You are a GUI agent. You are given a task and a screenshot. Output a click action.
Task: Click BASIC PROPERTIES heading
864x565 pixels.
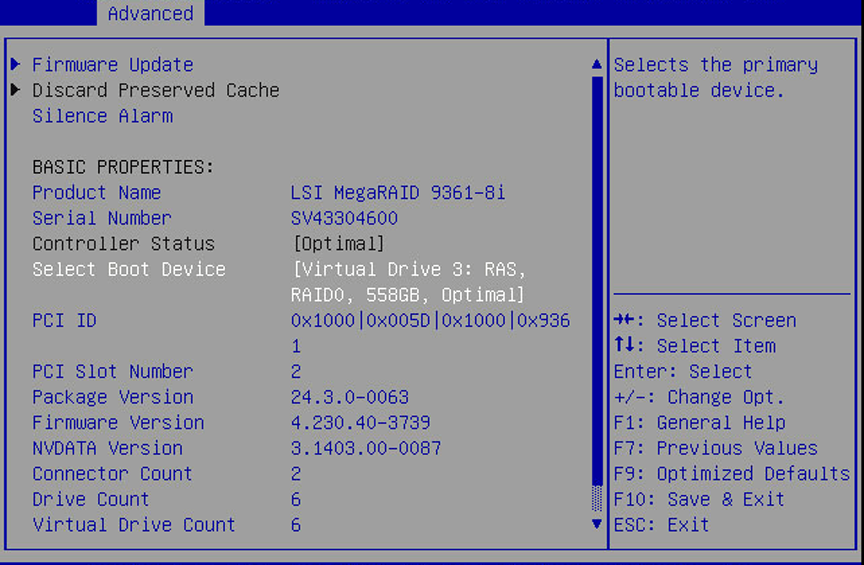pos(123,166)
